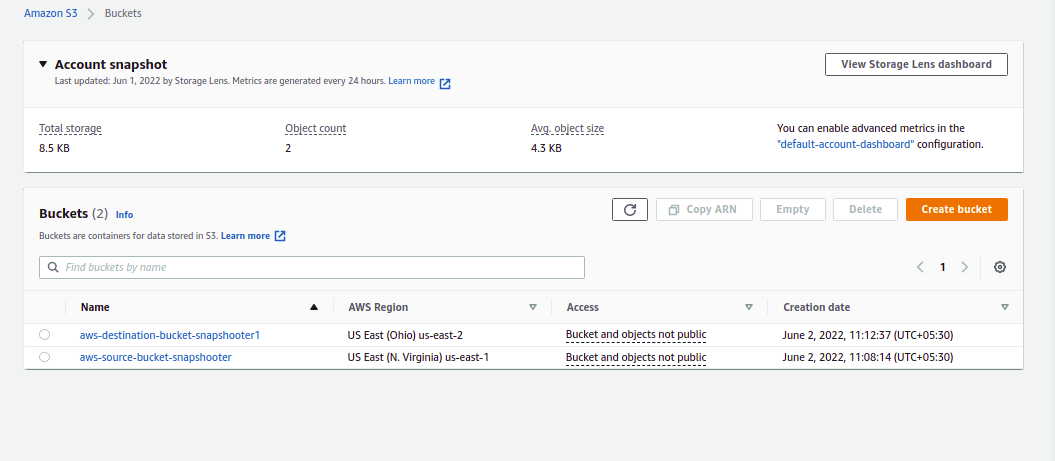Image resolution: width=1055 pixels, height=461 pixels.
Task: Sort buckets by Name column arrow
Action: tap(314, 307)
